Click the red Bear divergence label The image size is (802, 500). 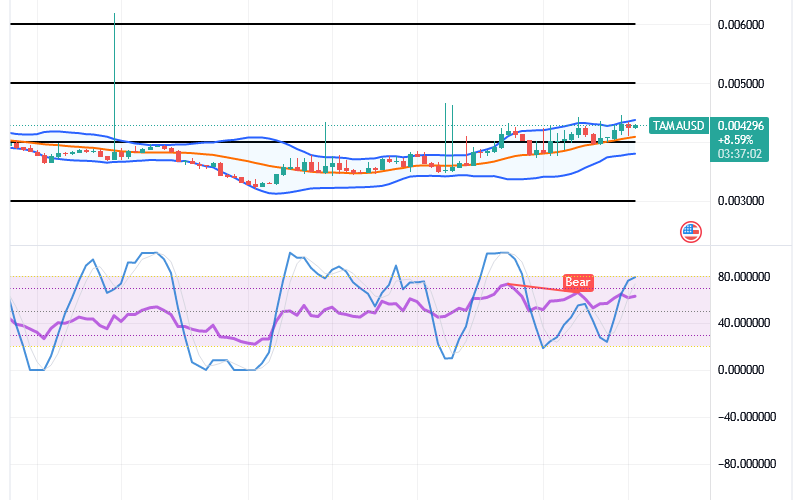click(578, 282)
